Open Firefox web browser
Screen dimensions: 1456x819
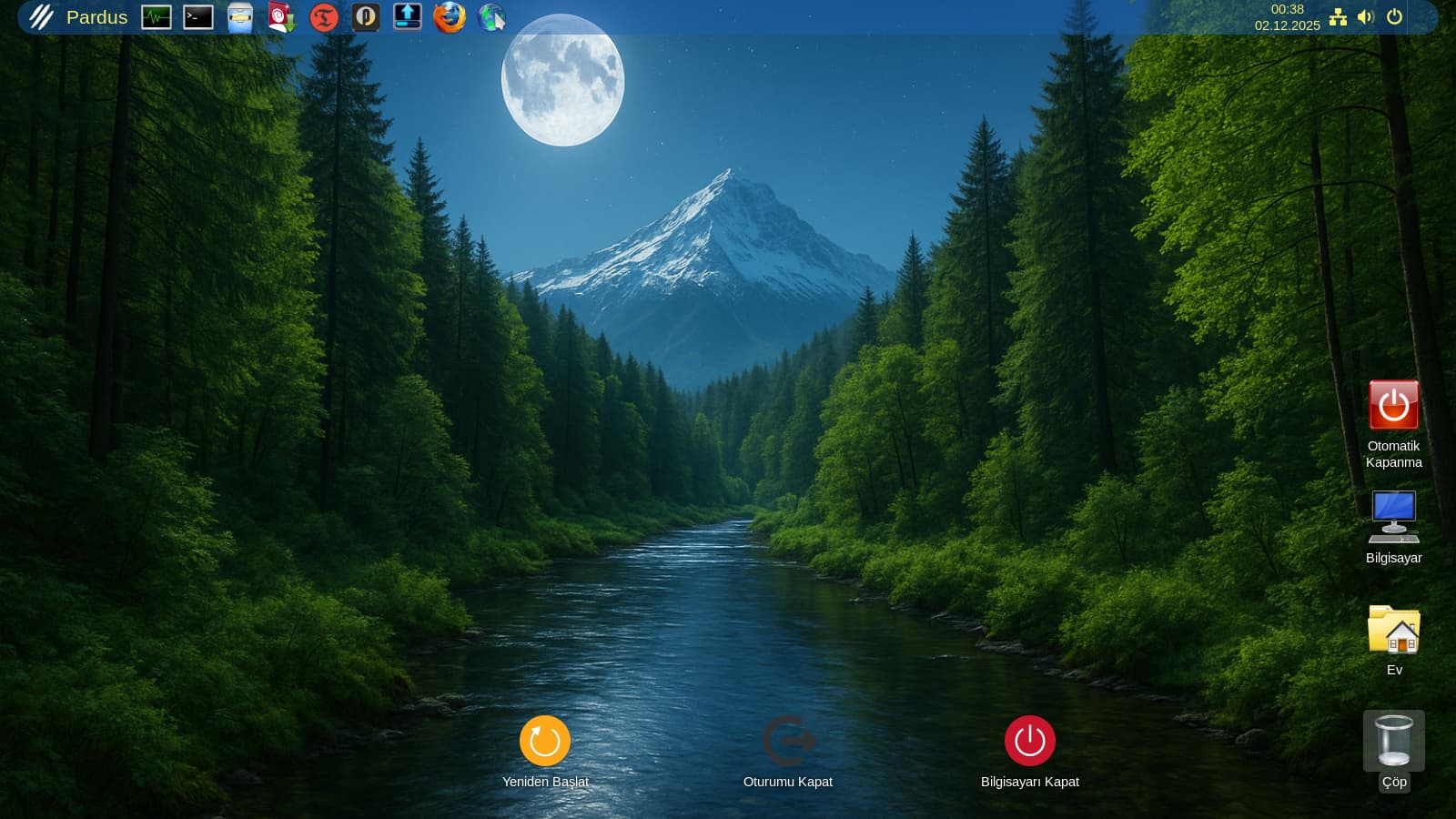pos(450,17)
